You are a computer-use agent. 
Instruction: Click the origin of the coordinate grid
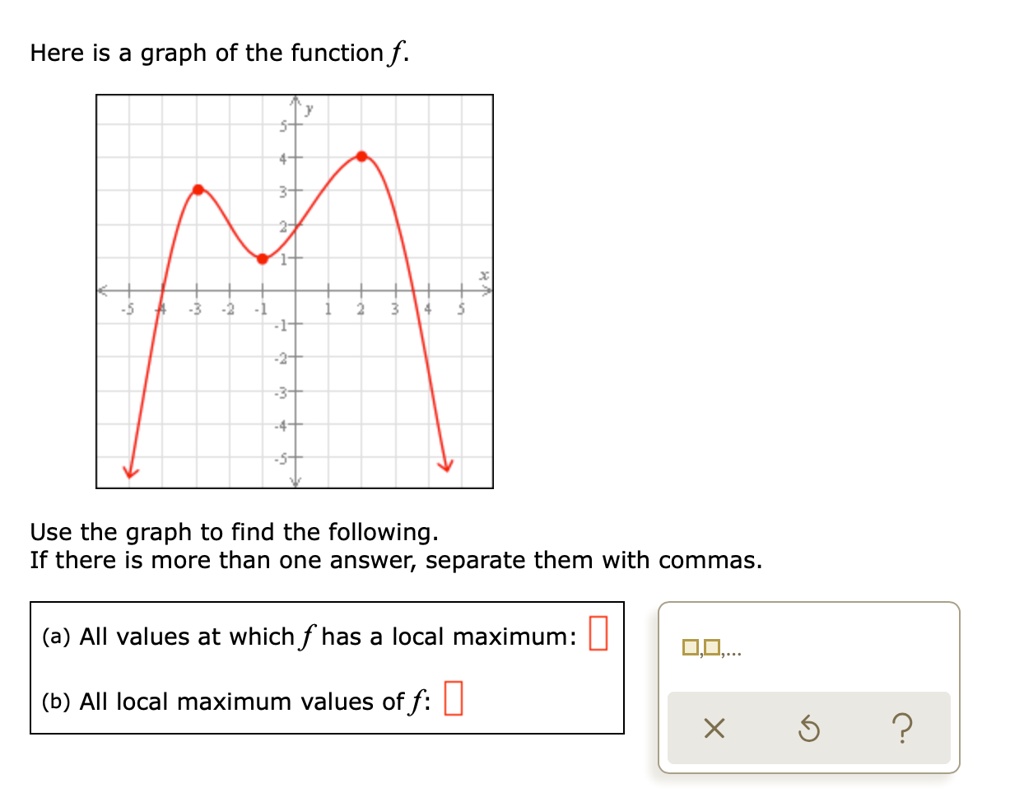294,290
